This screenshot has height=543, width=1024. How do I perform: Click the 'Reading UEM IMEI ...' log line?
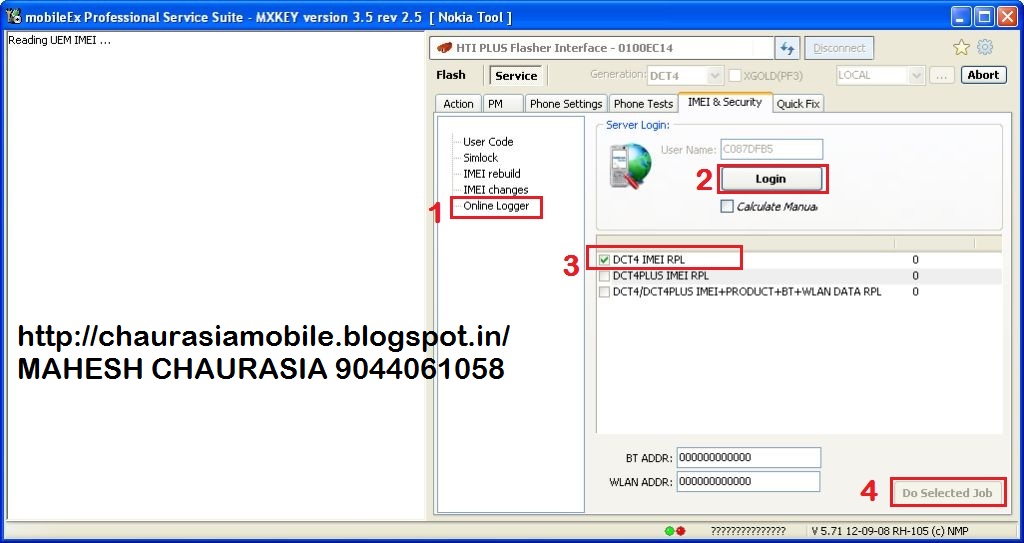click(59, 41)
